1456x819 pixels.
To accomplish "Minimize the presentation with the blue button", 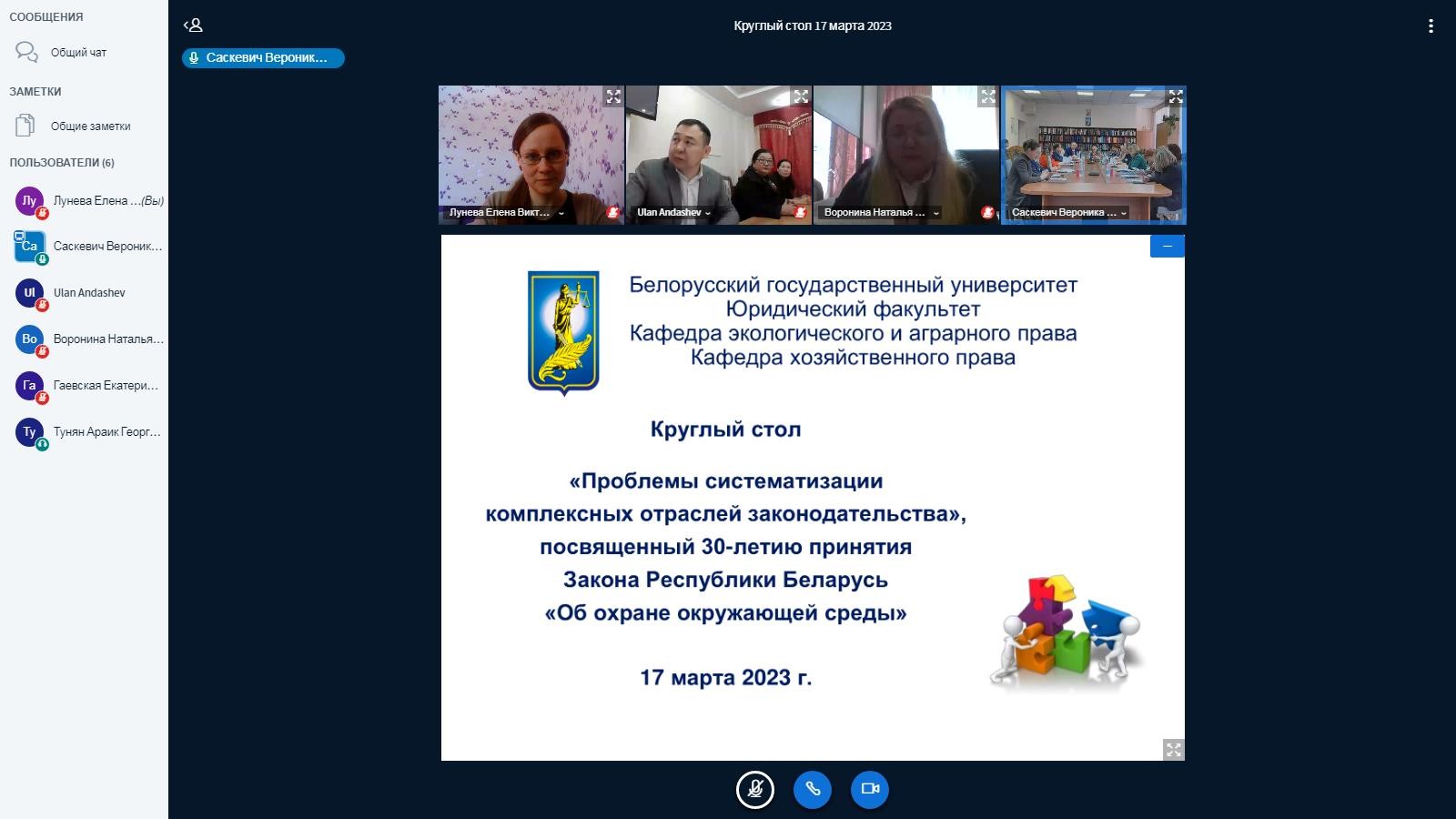I will click(1167, 246).
